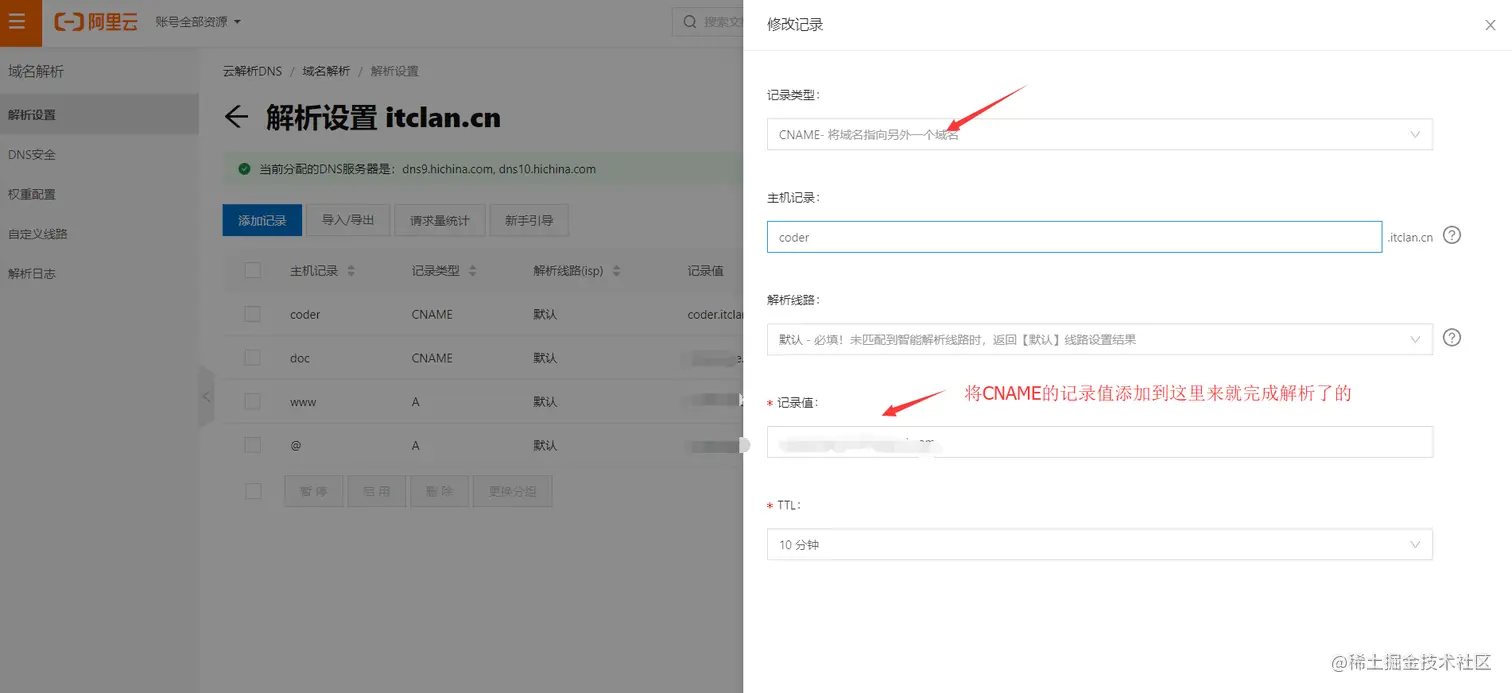Viewport: 1512px width, 693px height.
Task: Click the doc host record cell
Action: pos(300,358)
